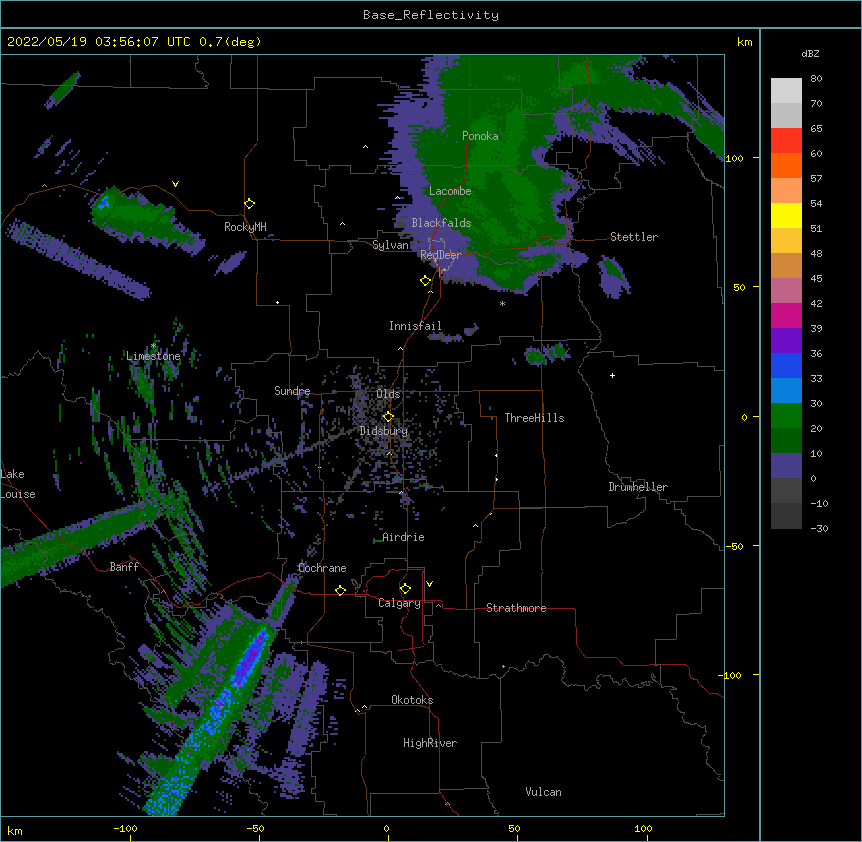Pick the bright green 20–30 dBZ legend swatch
The image size is (862, 842).
[786, 416]
